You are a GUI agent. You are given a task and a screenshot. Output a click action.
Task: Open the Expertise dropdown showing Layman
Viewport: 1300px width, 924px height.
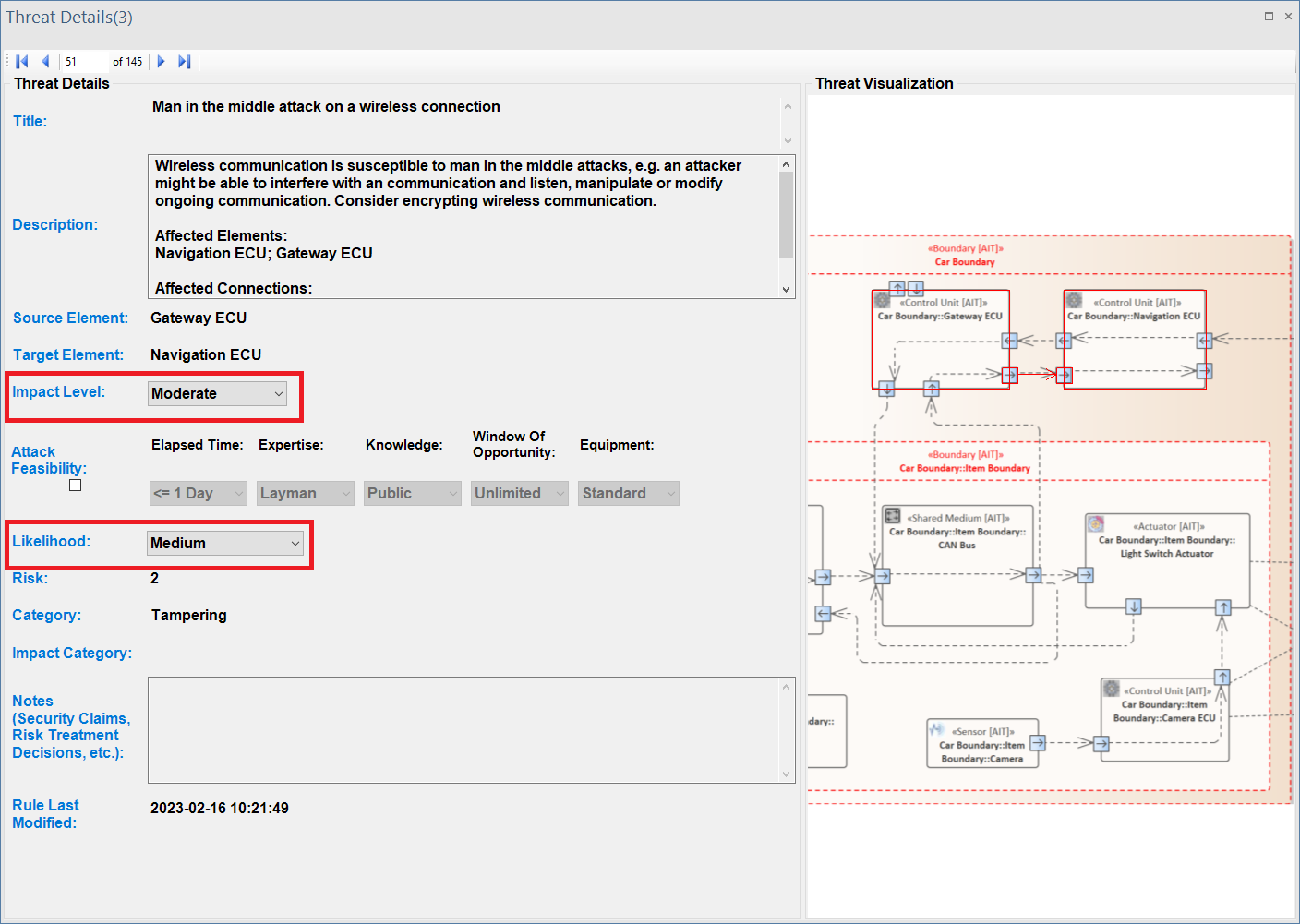pyautogui.click(x=305, y=494)
